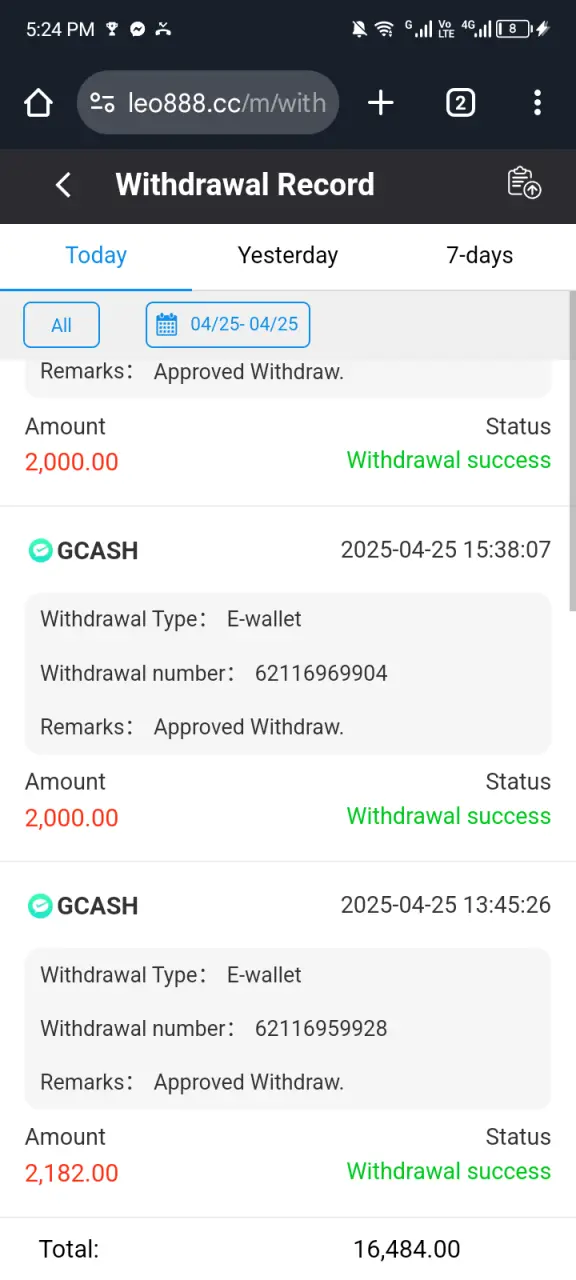Screen dimensions: 576x1280
Task: Open the tab switcher showing 2 tabs
Action: pyautogui.click(x=460, y=103)
